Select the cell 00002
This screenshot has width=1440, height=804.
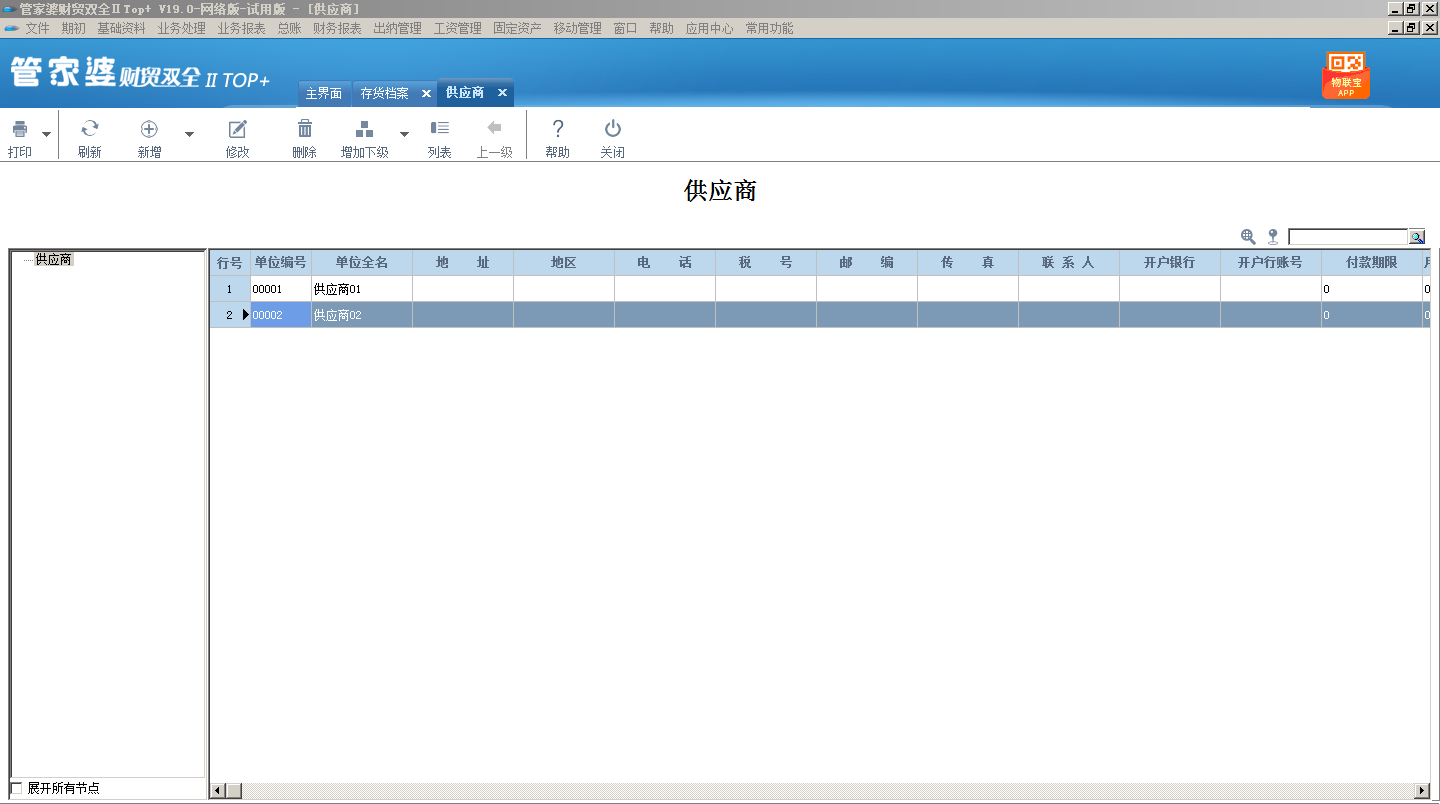(281, 315)
